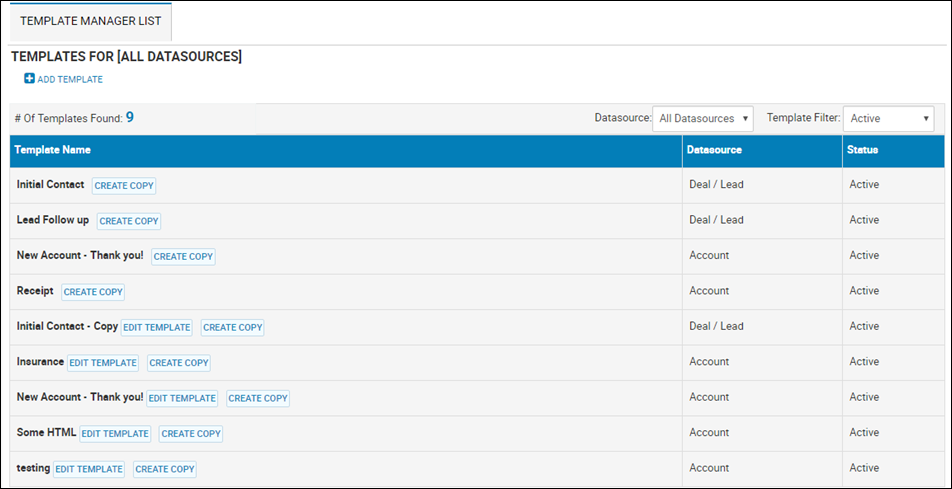Viewport: 952px width, 489px height.
Task: Click Deal / Lead in Lead Follow up row
Action: point(716,220)
